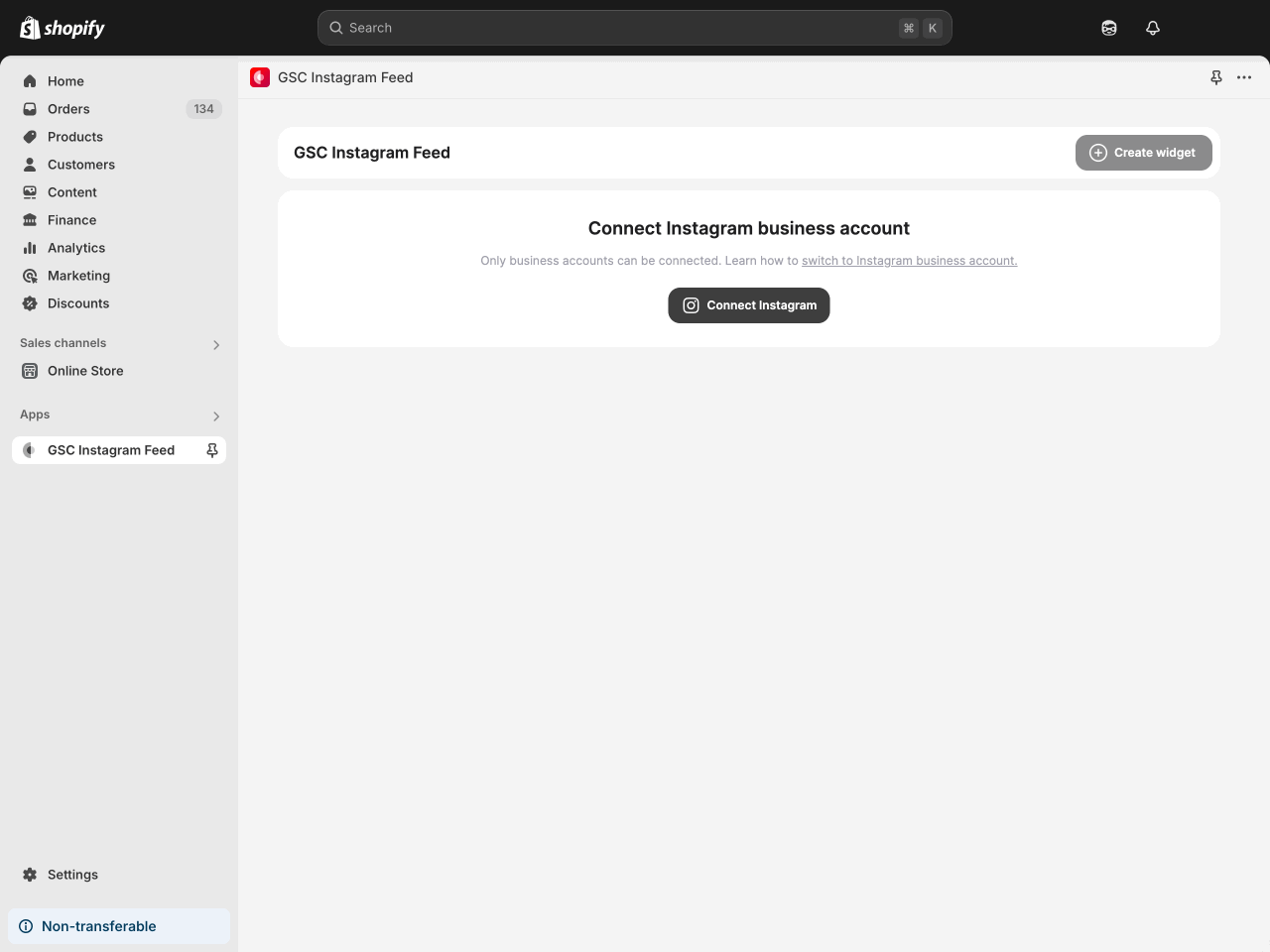Open the notifications bell icon
Image resolution: width=1270 pixels, height=952 pixels.
point(1152,28)
